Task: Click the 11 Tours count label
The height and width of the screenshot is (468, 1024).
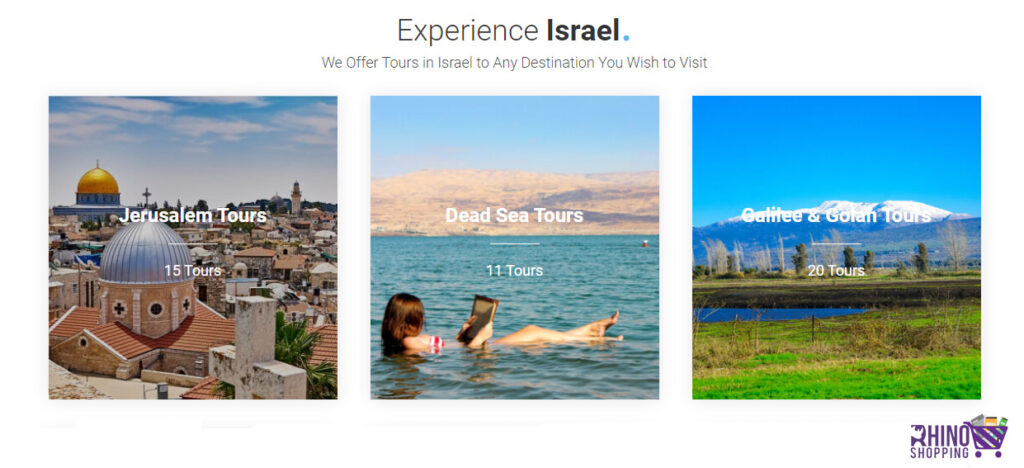Action: coord(515,270)
